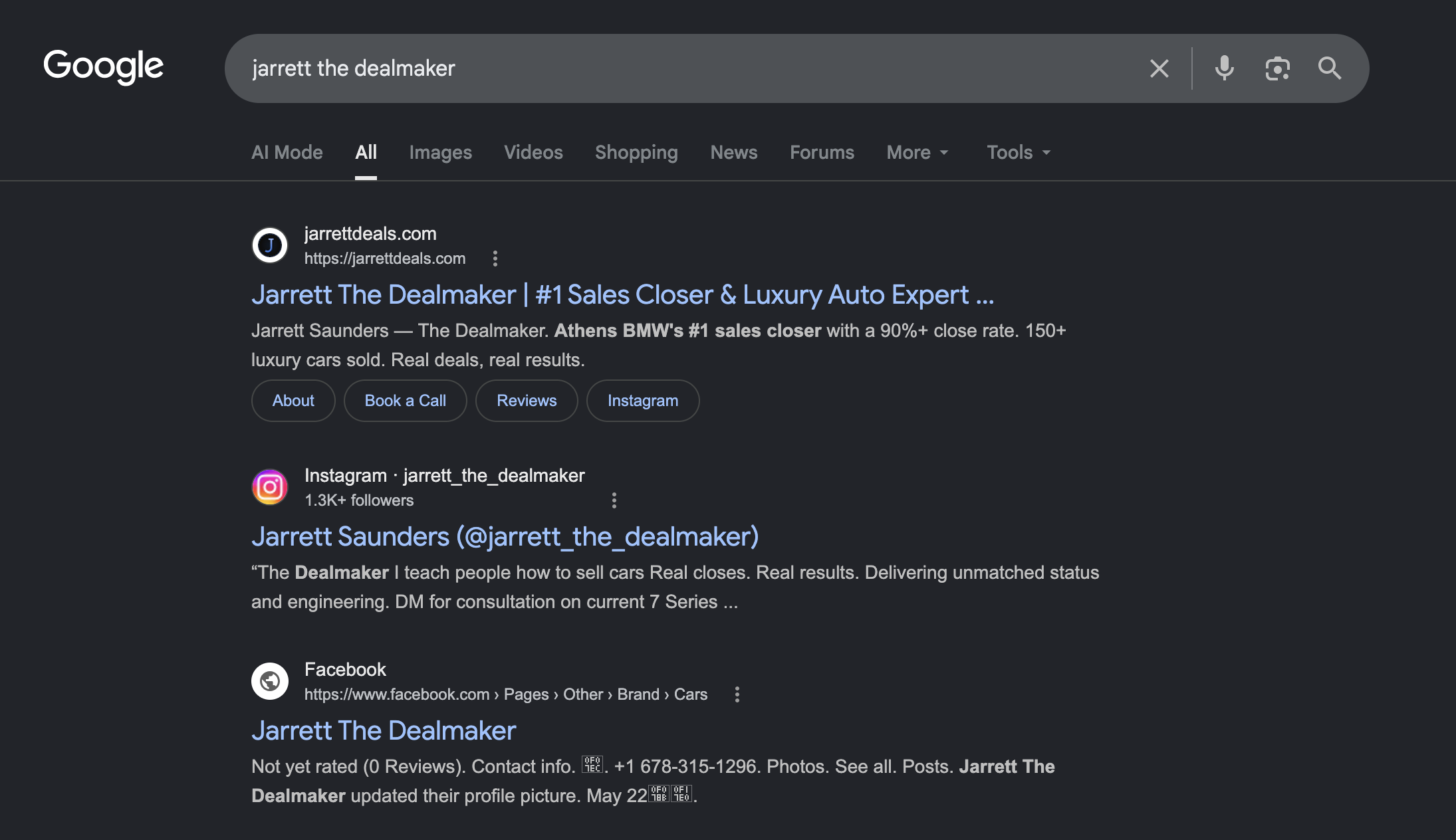Switch to Forums tab
The width and height of the screenshot is (1456, 840).
pos(822,152)
